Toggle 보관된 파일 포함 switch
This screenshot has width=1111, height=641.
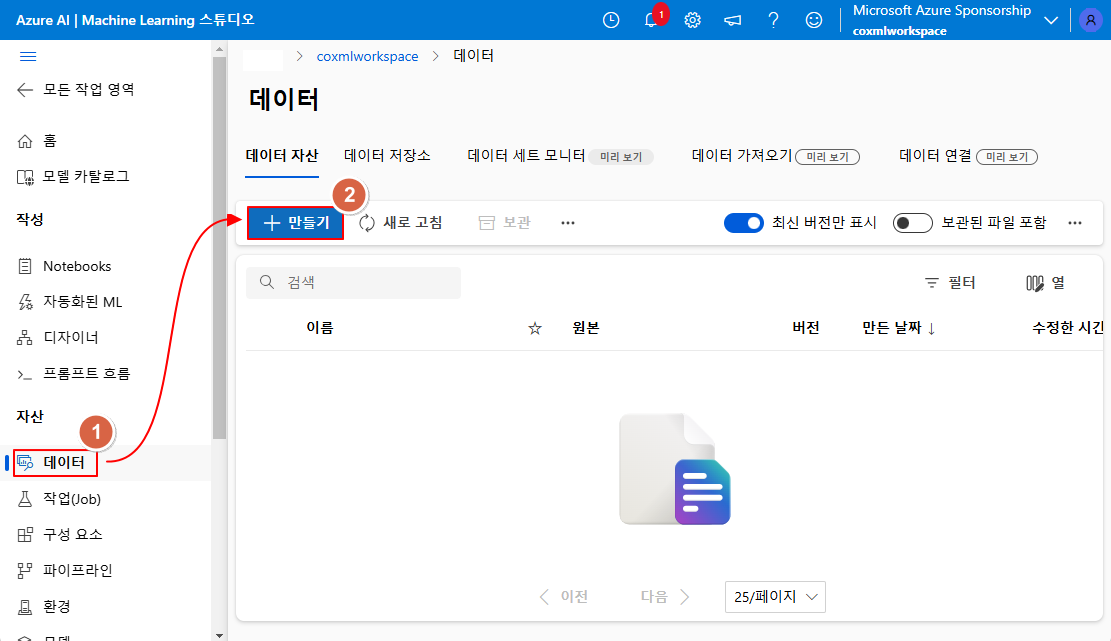point(912,223)
